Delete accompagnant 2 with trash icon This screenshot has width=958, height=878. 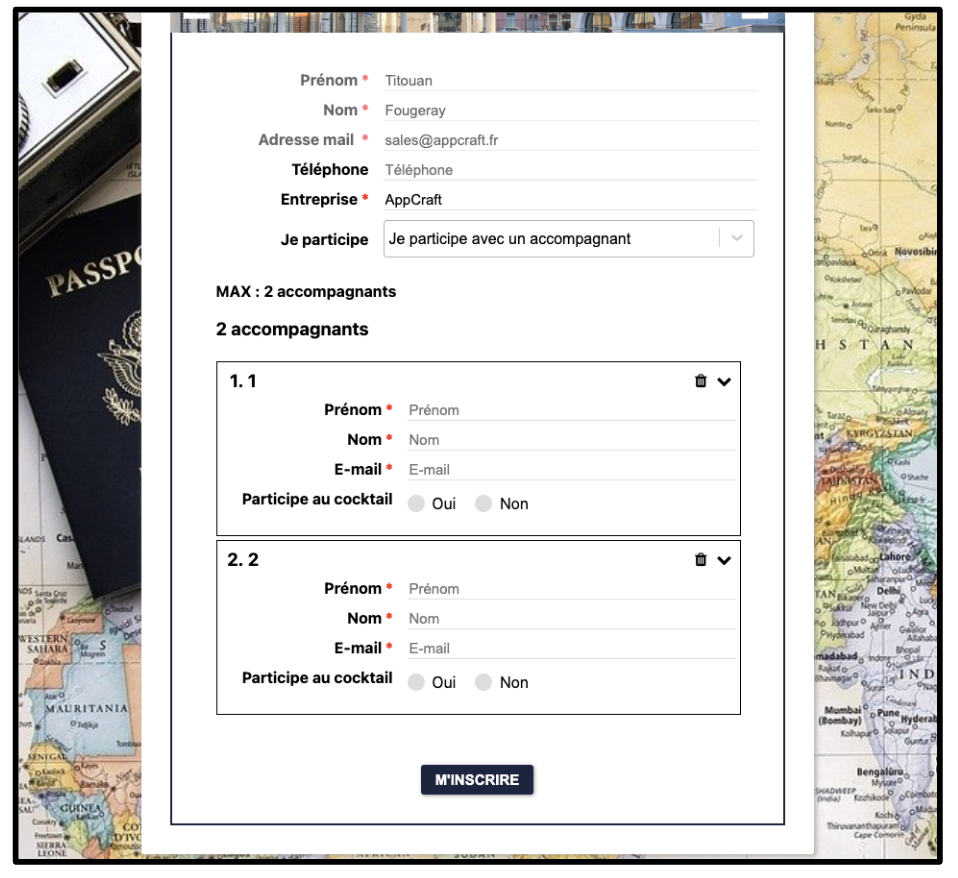[701, 560]
